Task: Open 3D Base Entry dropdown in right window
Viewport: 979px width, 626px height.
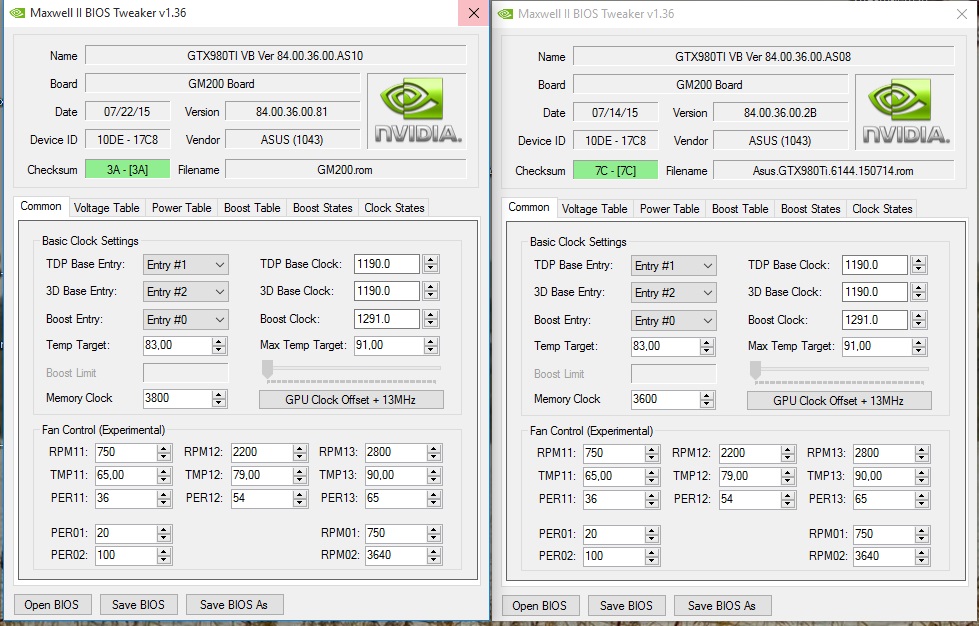Action: pyautogui.click(x=674, y=293)
